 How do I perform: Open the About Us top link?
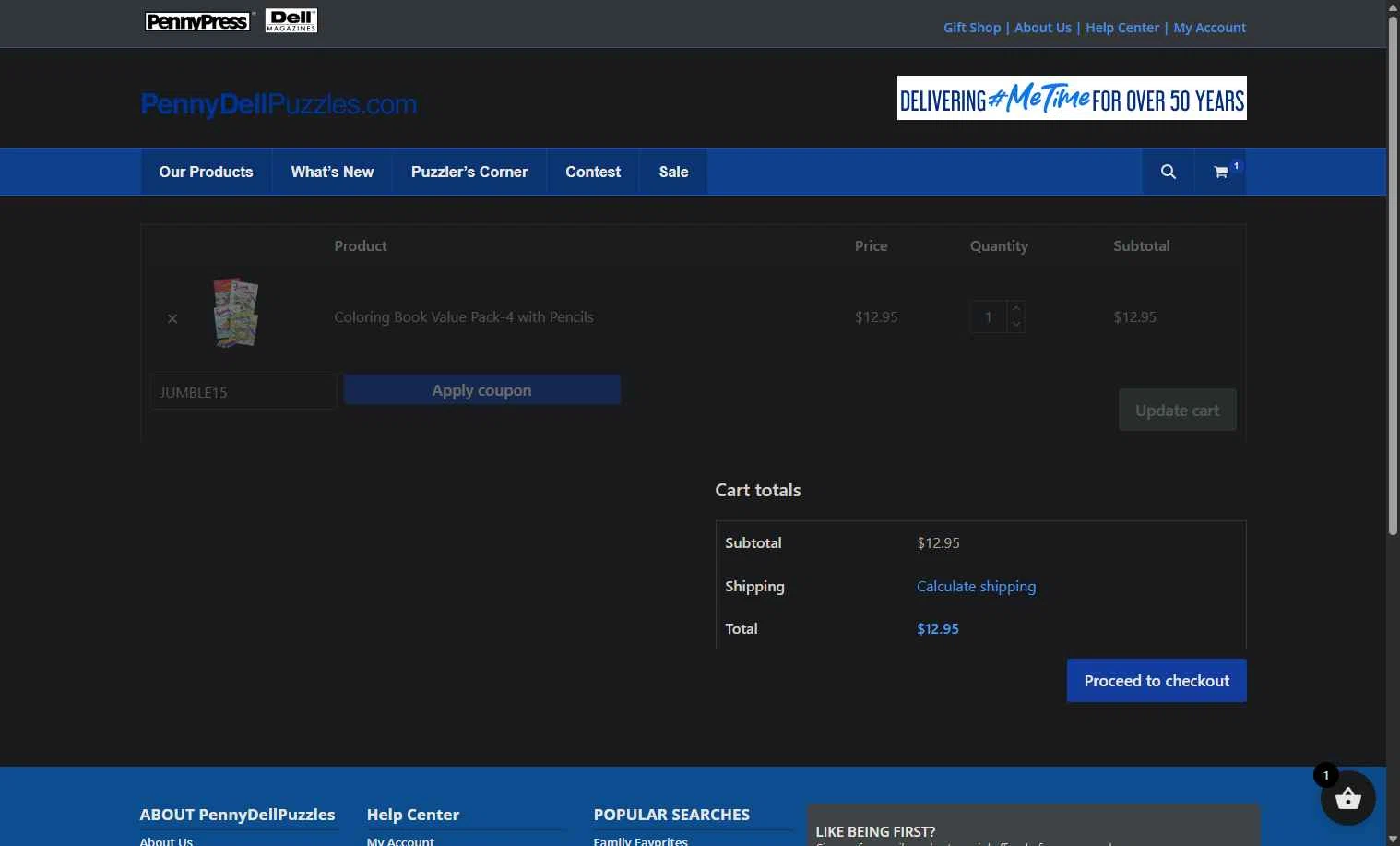point(1043,28)
